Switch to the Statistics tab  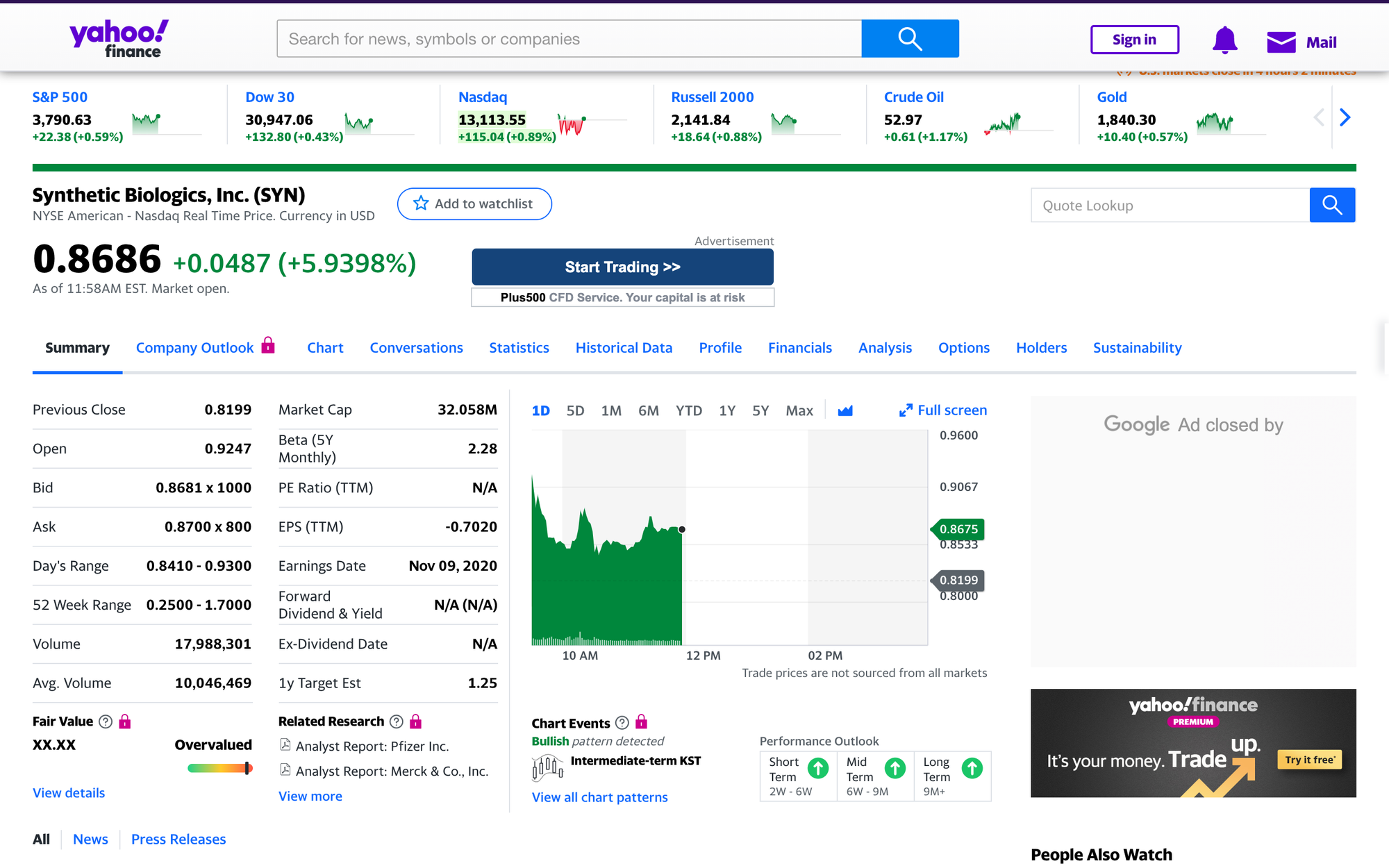tap(519, 348)
